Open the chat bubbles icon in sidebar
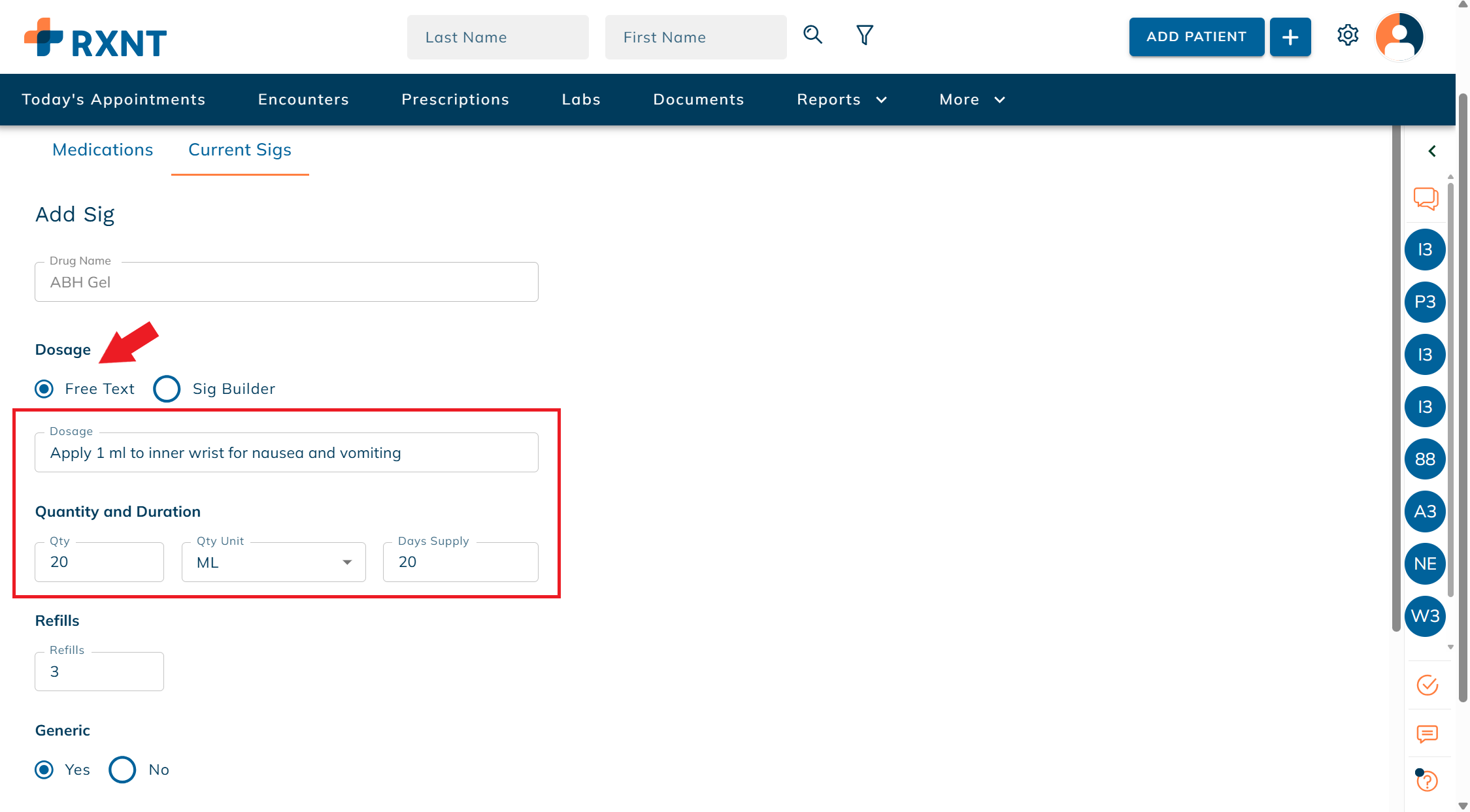The image size is (1470, 812). click(1426, 198)
